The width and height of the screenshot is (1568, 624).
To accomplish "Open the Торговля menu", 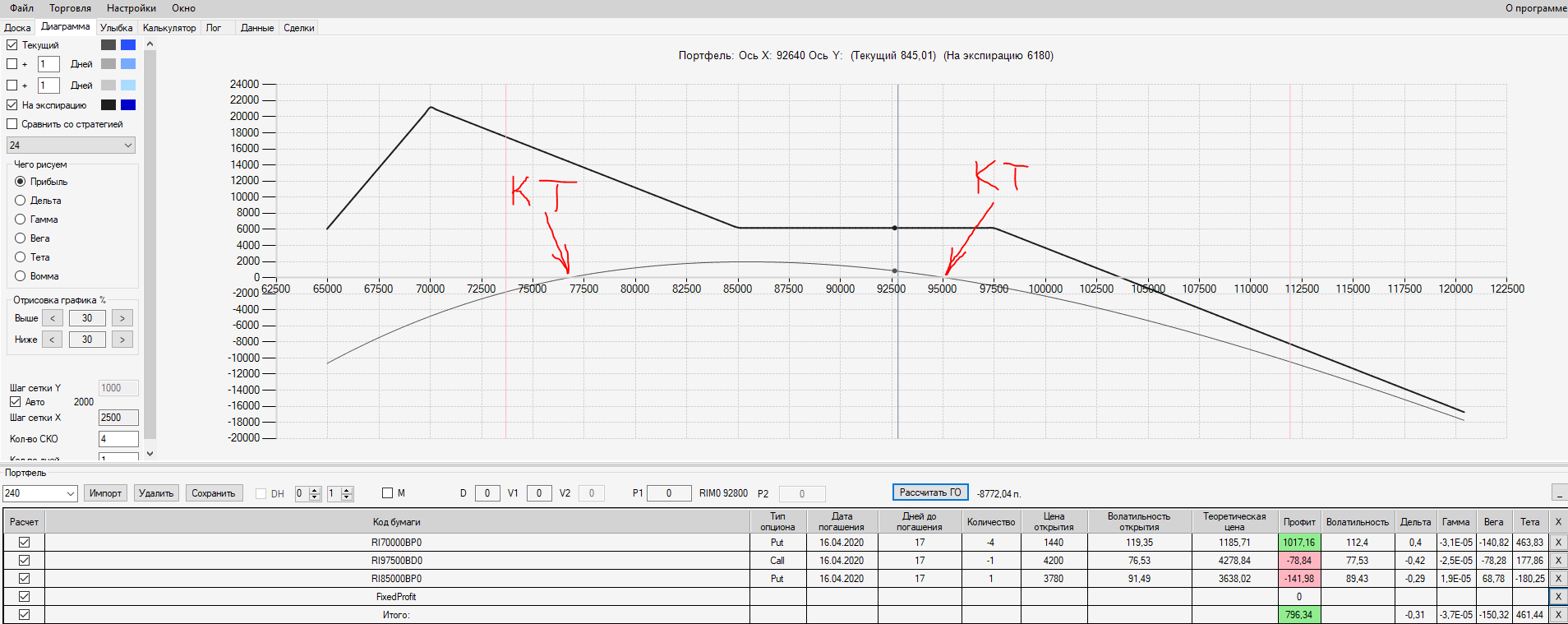I will (70, 8).
